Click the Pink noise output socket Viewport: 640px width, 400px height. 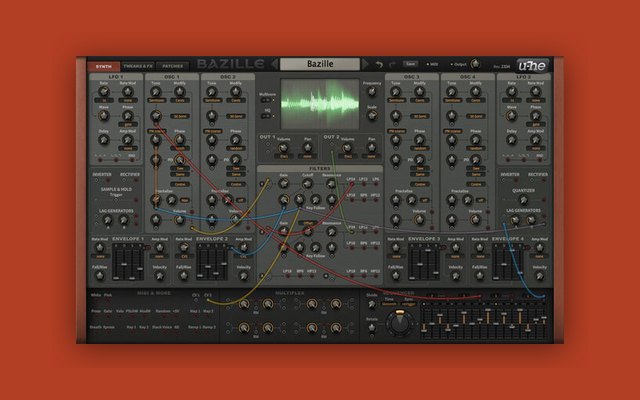click(108, 300)
